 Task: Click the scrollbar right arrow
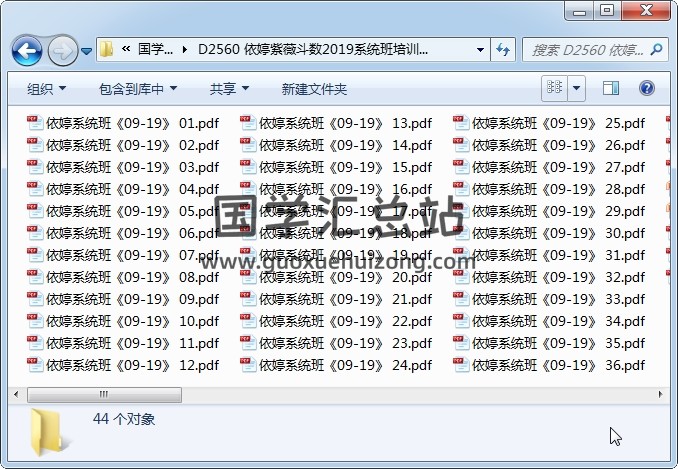tap(660, 394)
